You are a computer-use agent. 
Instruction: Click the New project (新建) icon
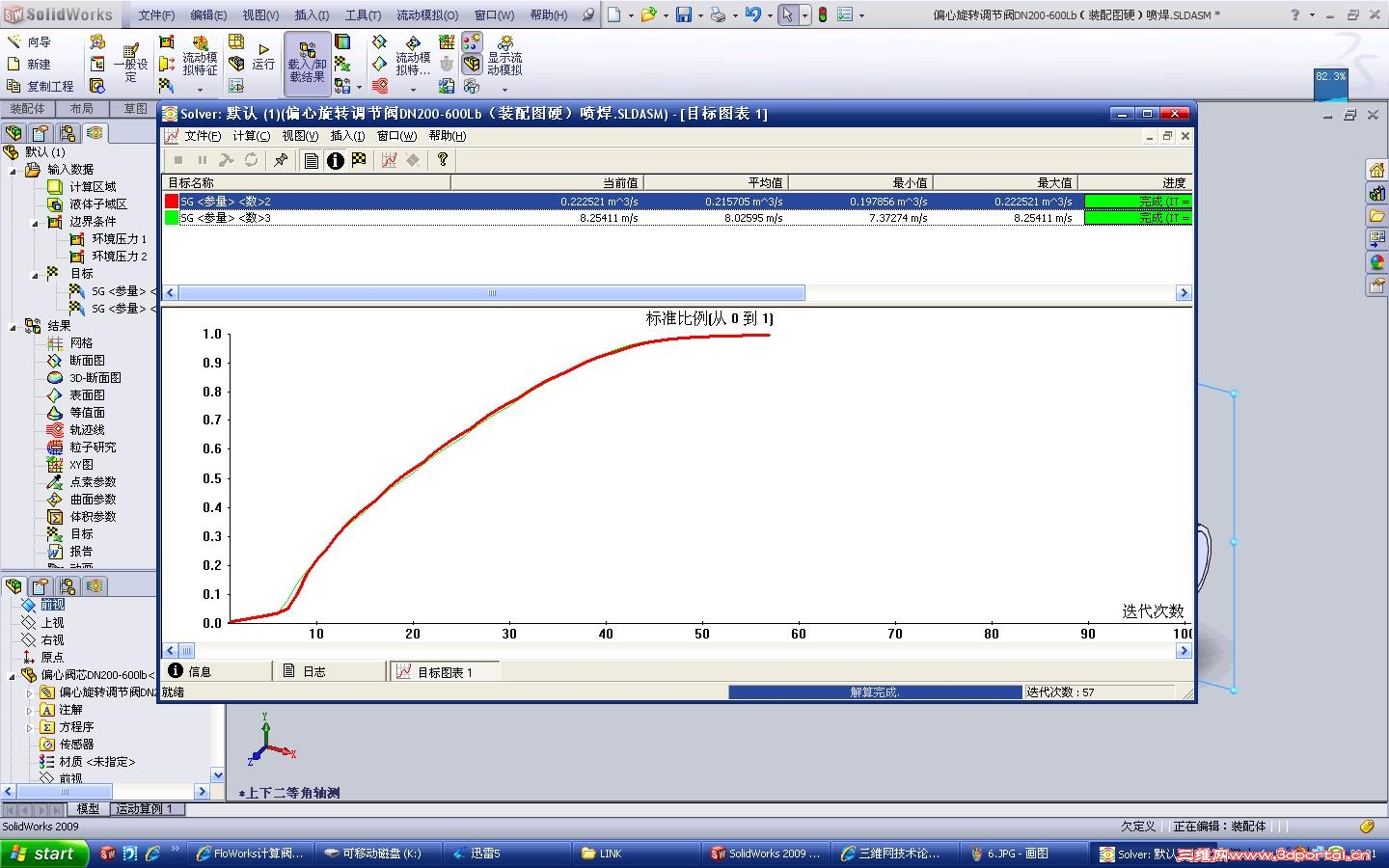14,64
